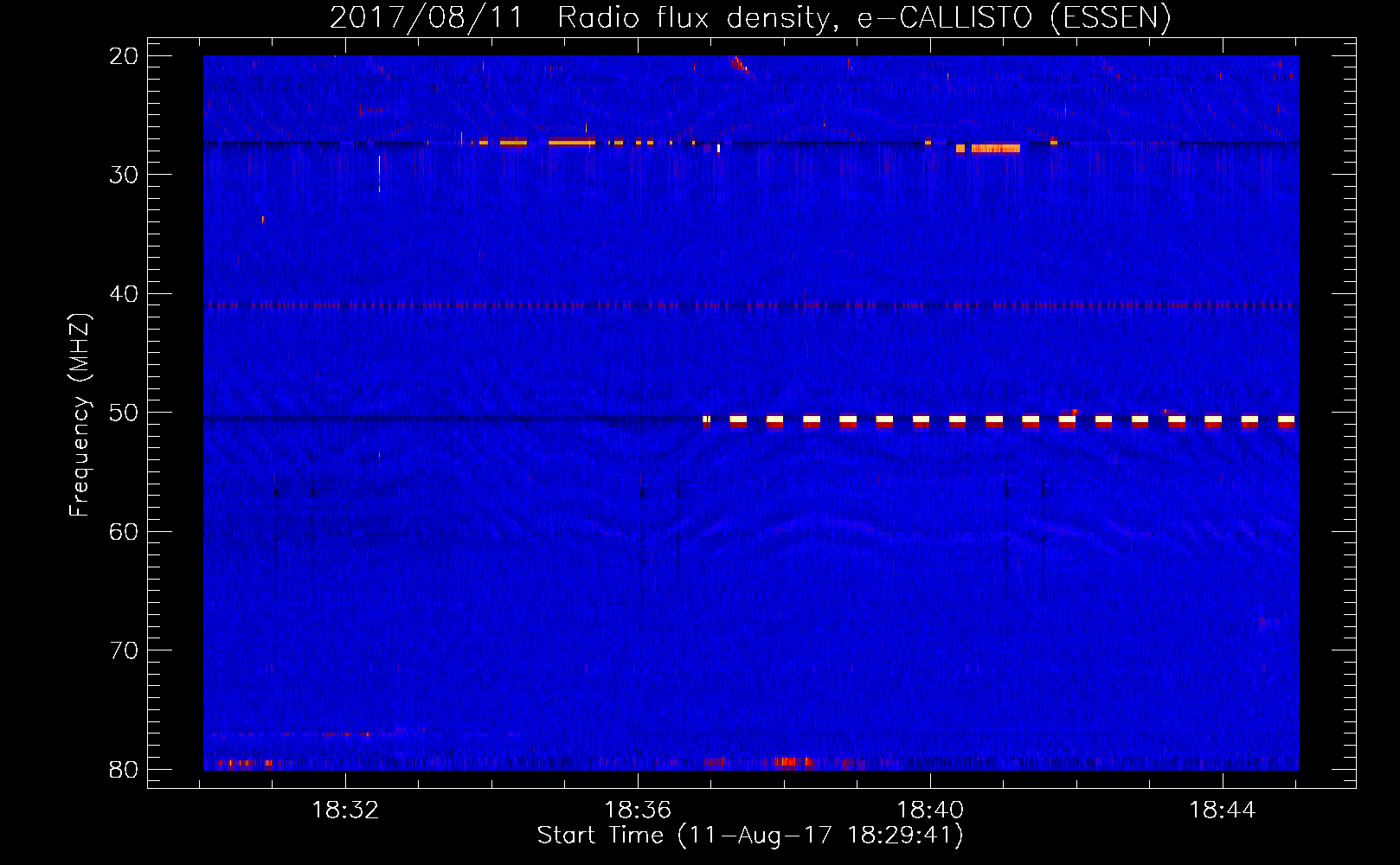The height and width of the screenshot is (865, 1400).
Task: Click the 18:32 time tick label
Action: pos(345,811)
